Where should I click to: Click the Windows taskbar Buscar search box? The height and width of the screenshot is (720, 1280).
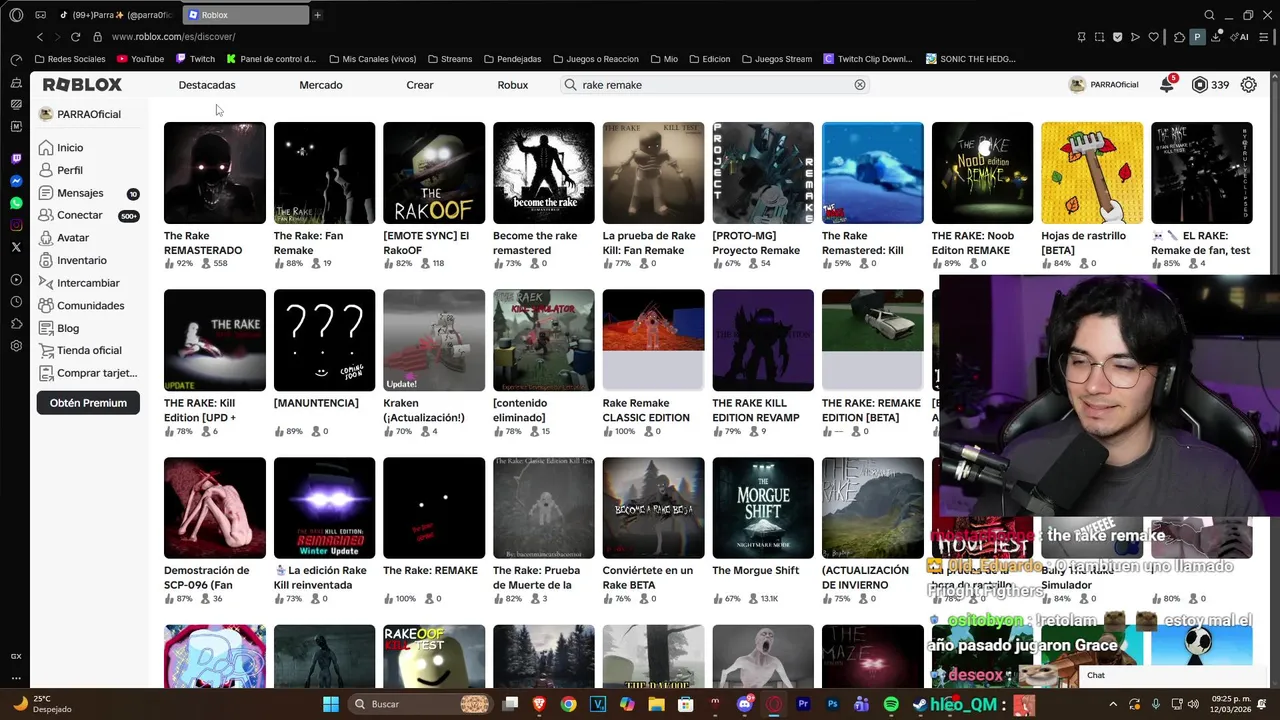421,704
